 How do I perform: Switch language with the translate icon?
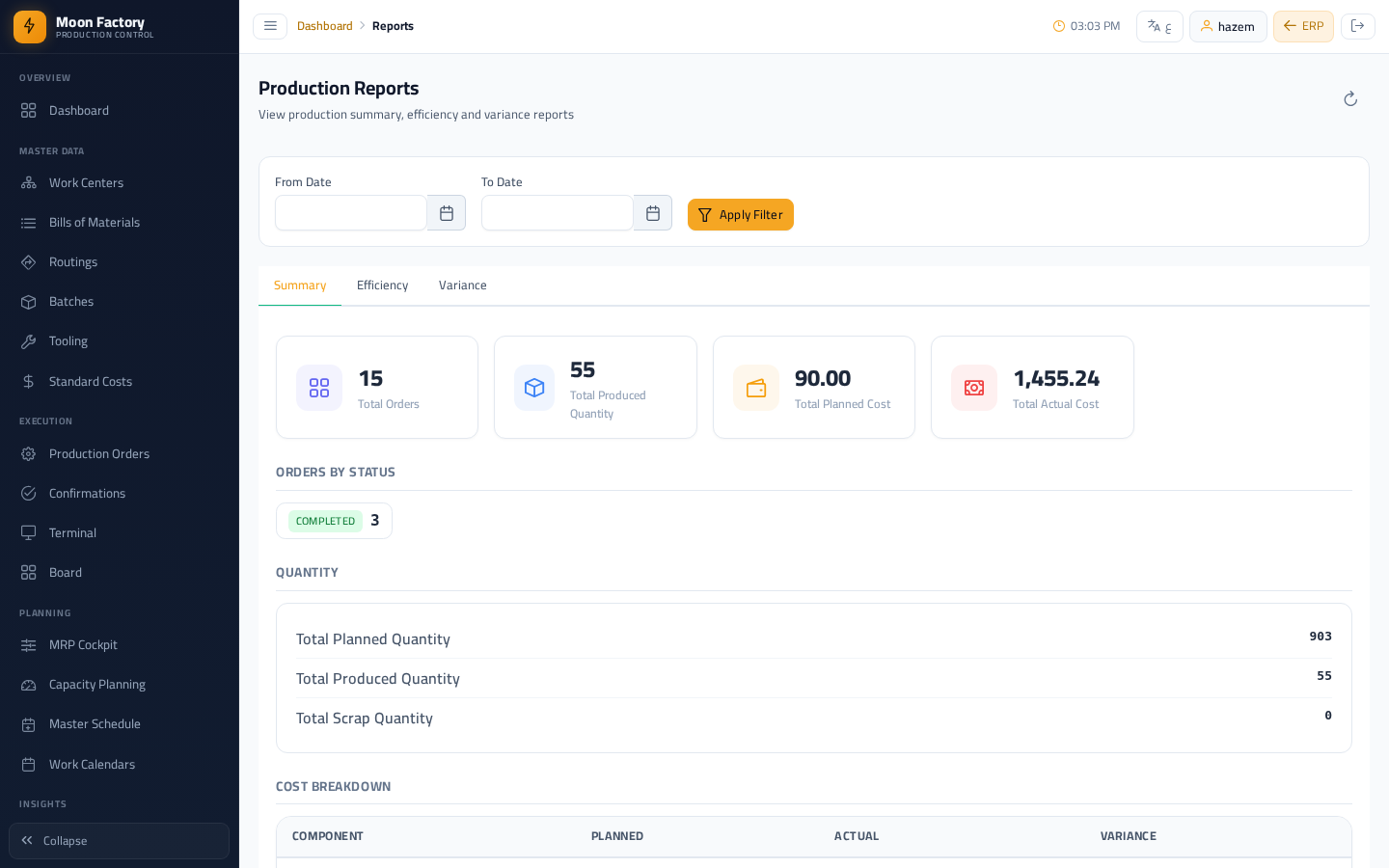coord(1159,26)
